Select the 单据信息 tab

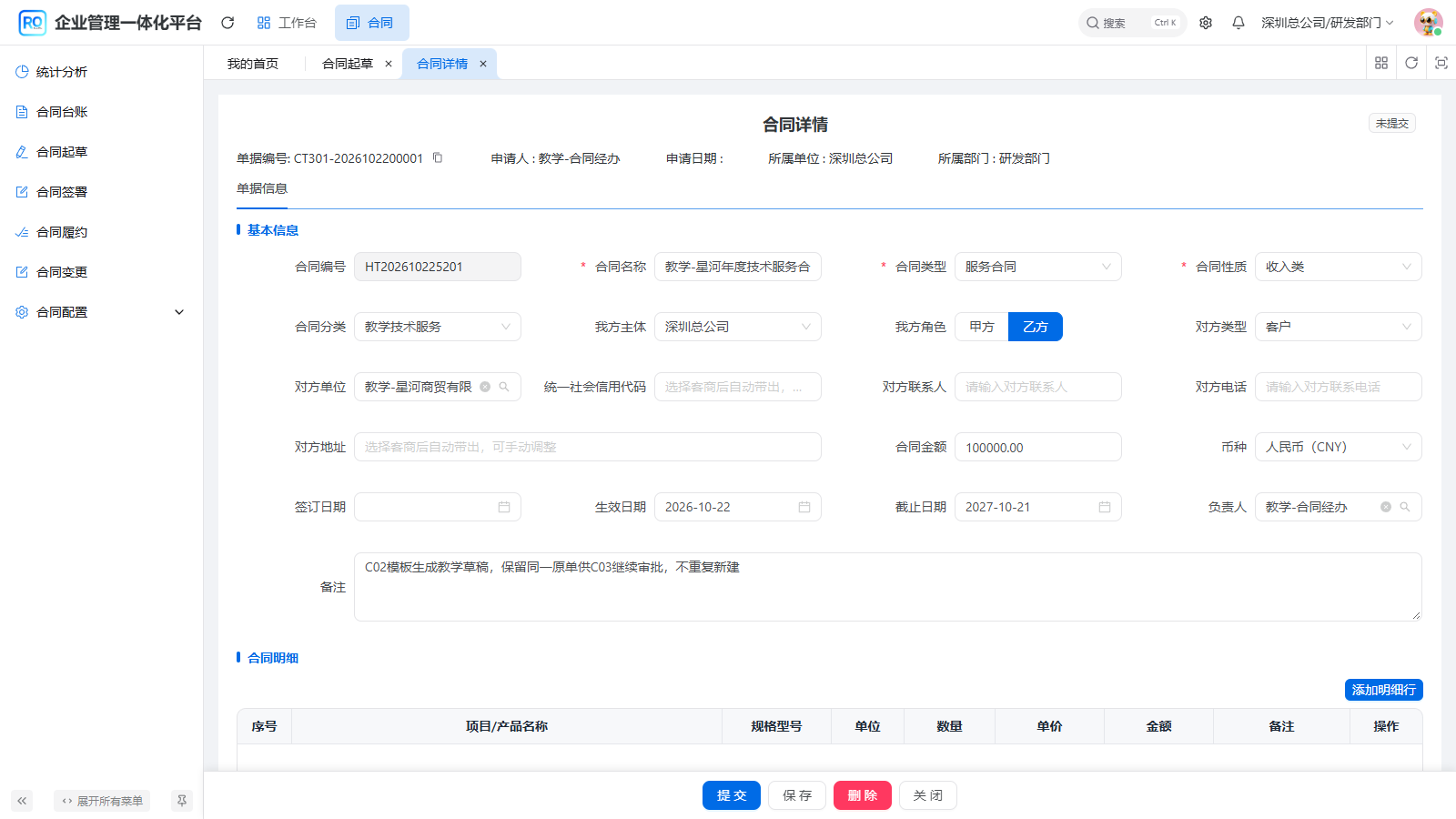pyautogui.click(x=262, y=188)
